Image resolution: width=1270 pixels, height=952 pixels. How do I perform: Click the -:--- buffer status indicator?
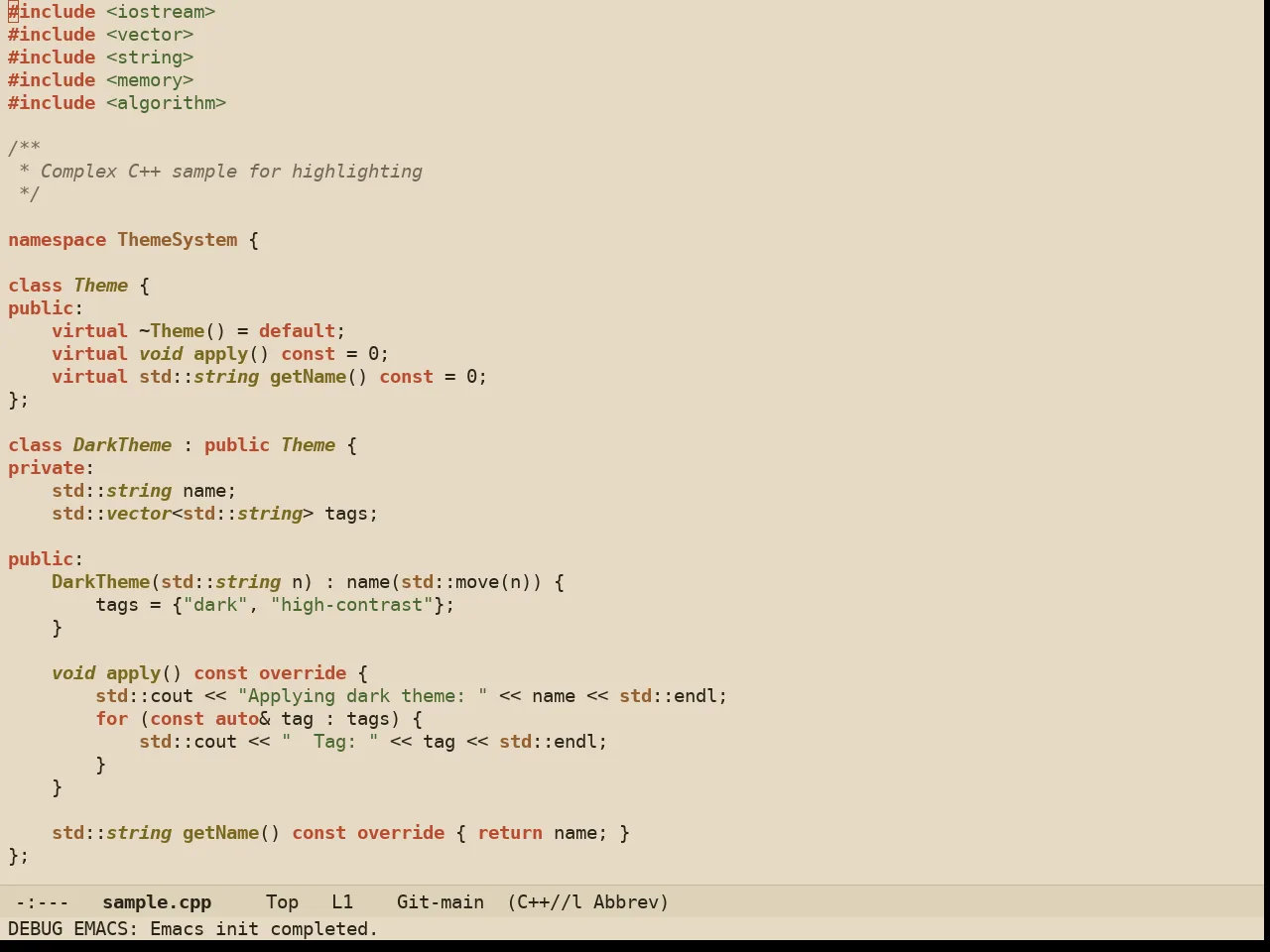[x=42, y=902]
